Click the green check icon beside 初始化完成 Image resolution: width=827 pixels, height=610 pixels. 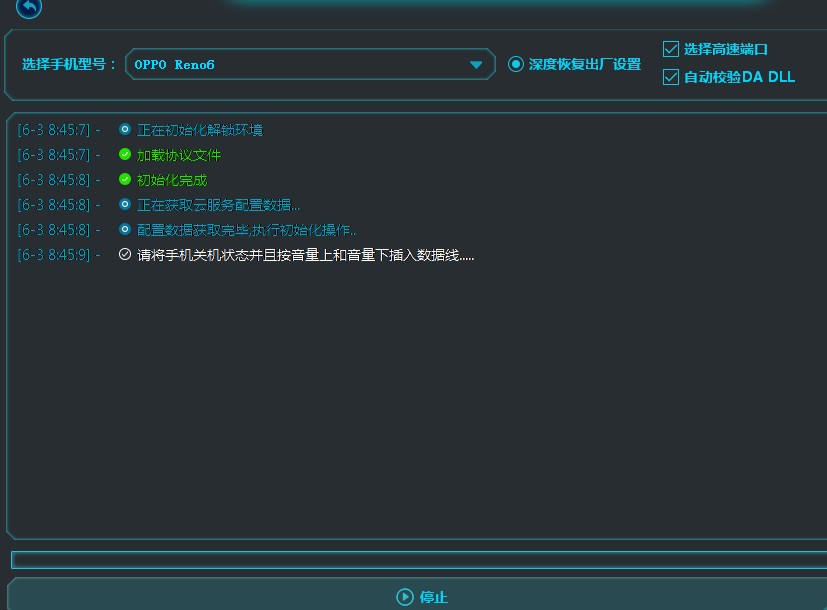pos(125,179)
